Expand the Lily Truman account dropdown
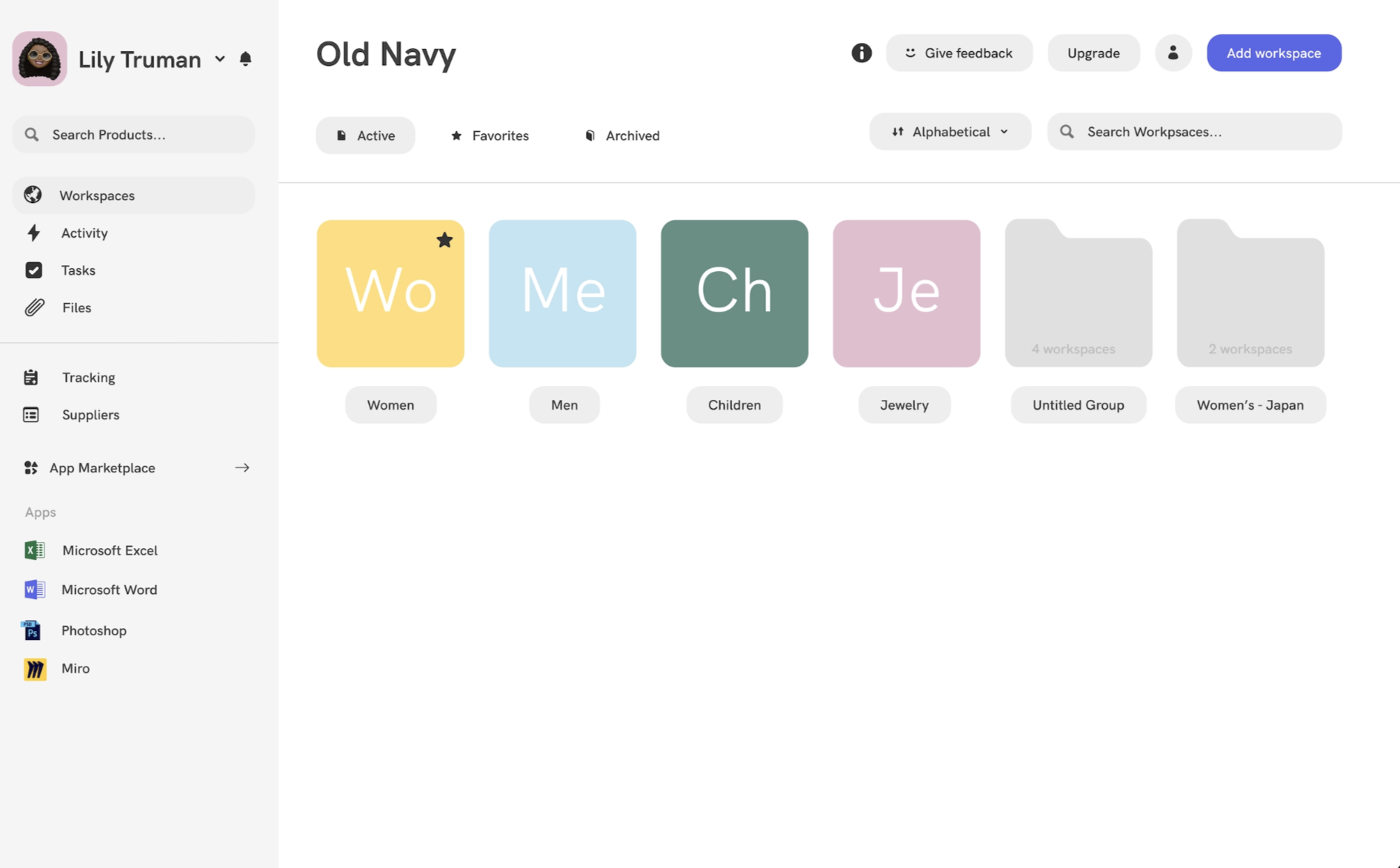The height and width of the screenshot is (868, 1400). pos(220,59)
